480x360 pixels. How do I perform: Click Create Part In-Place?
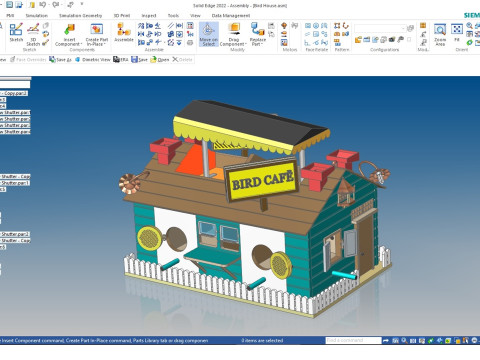click(x=97, y=34)
